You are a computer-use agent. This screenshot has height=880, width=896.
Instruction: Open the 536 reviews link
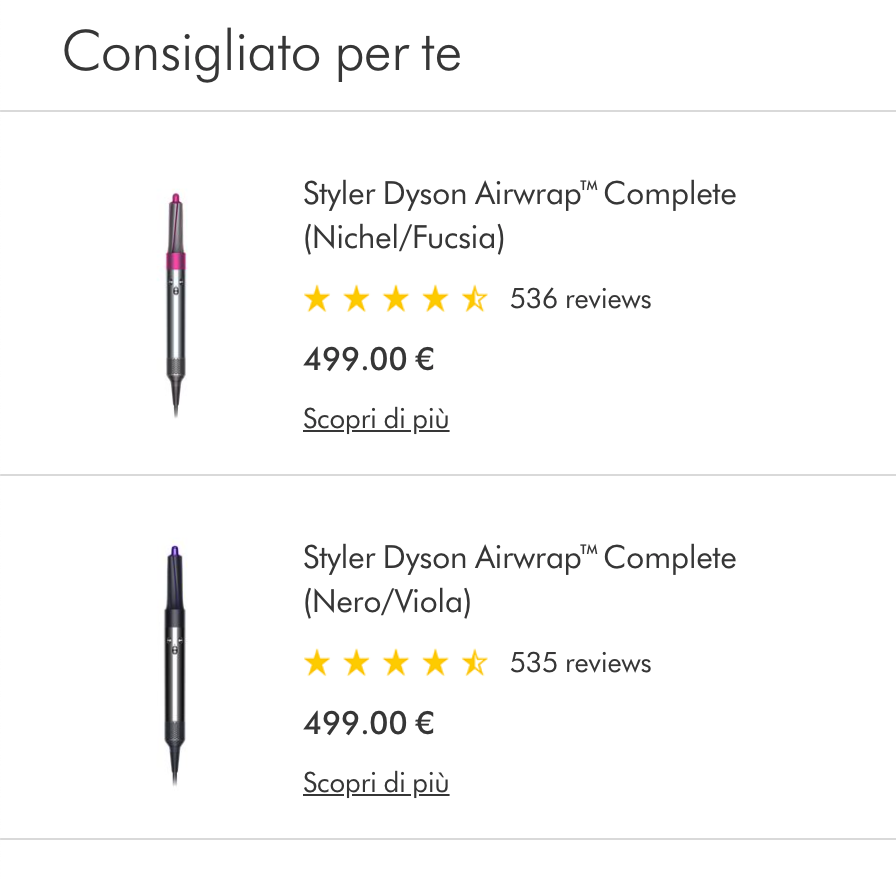pyautogui.click(x=580, y=299)
